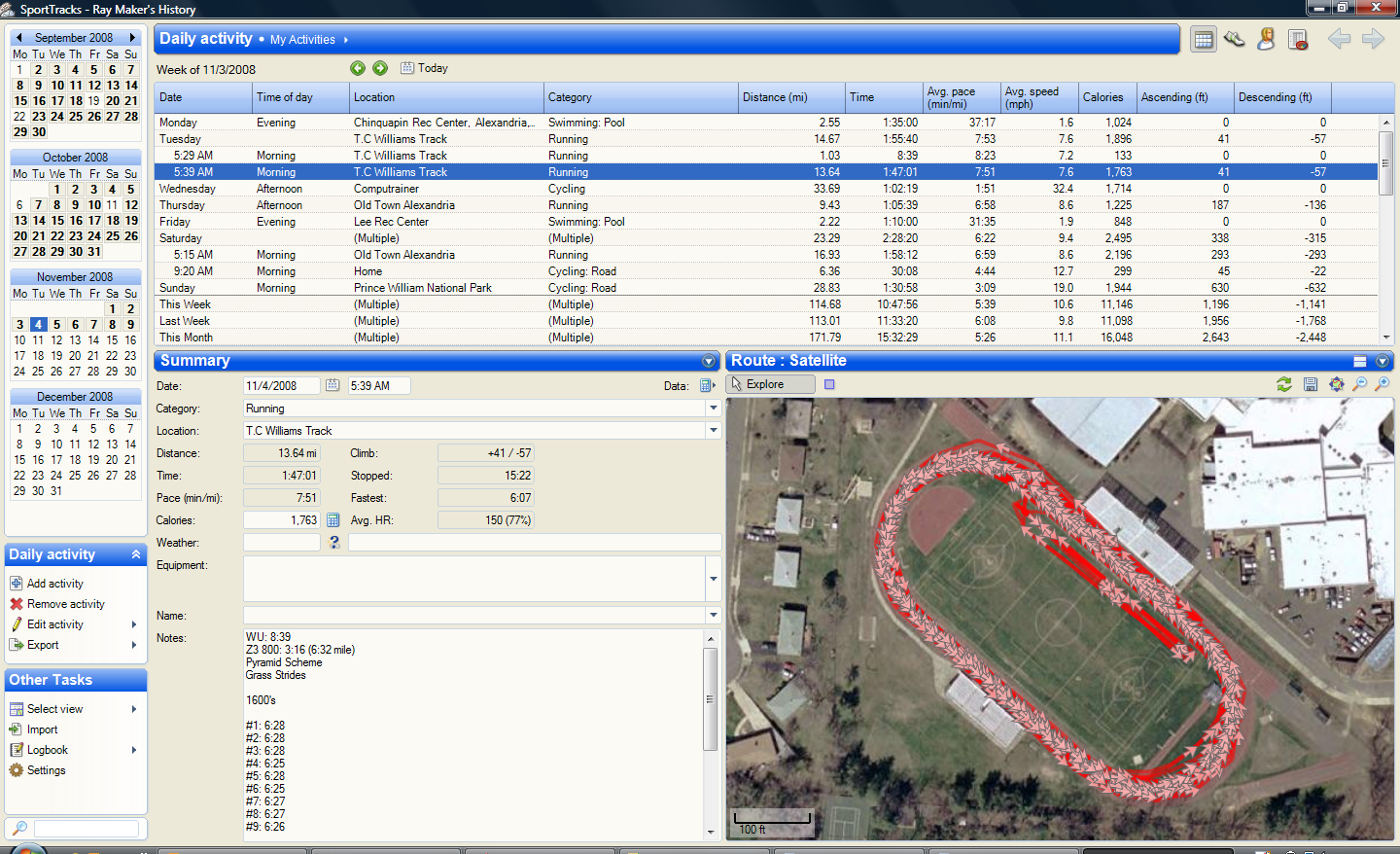Collapse the Daily activity task panel
Screen dimensions: 1400x854
(136, 554)
